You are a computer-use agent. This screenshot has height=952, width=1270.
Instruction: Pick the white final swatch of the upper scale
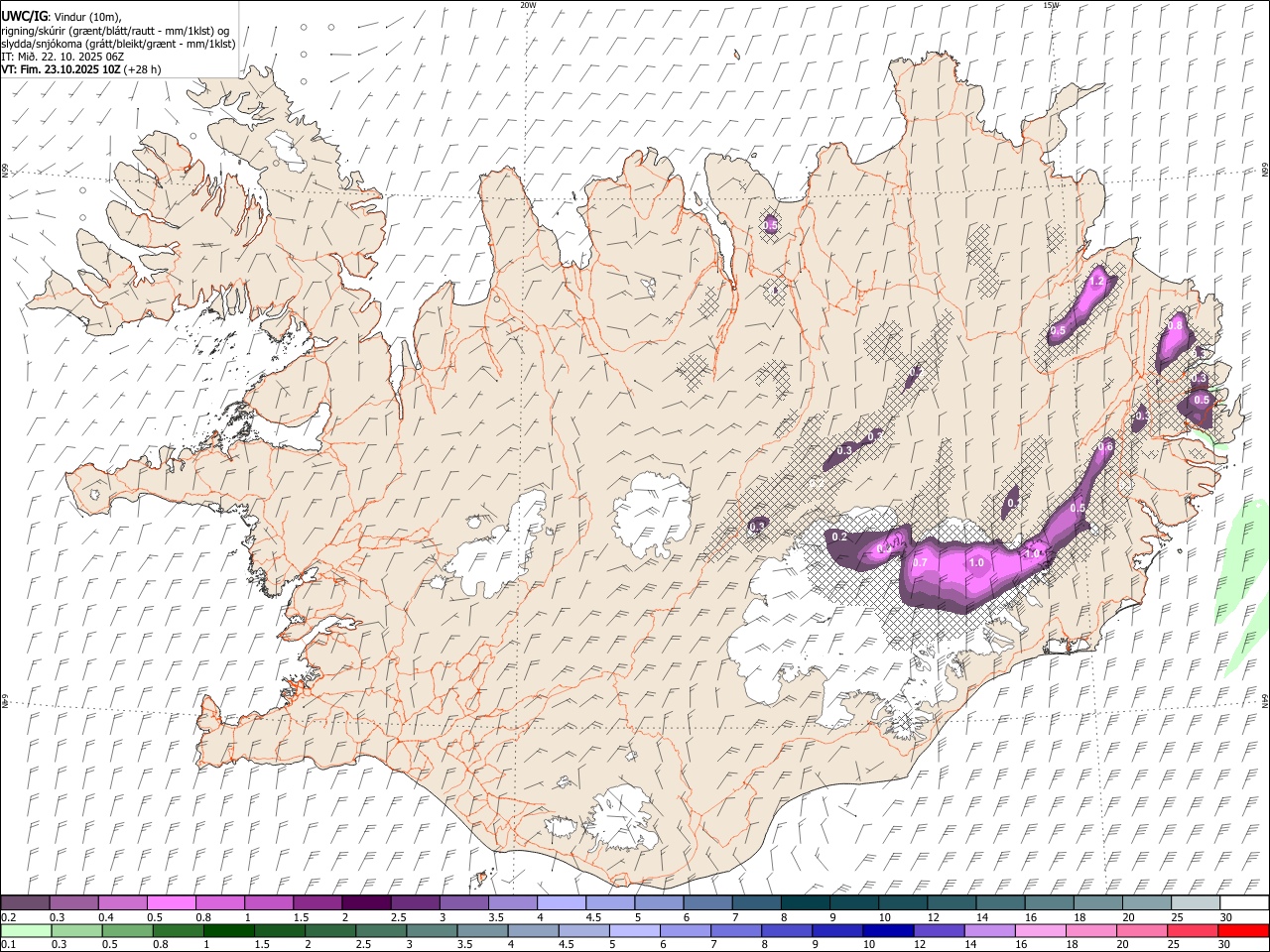1244,903
